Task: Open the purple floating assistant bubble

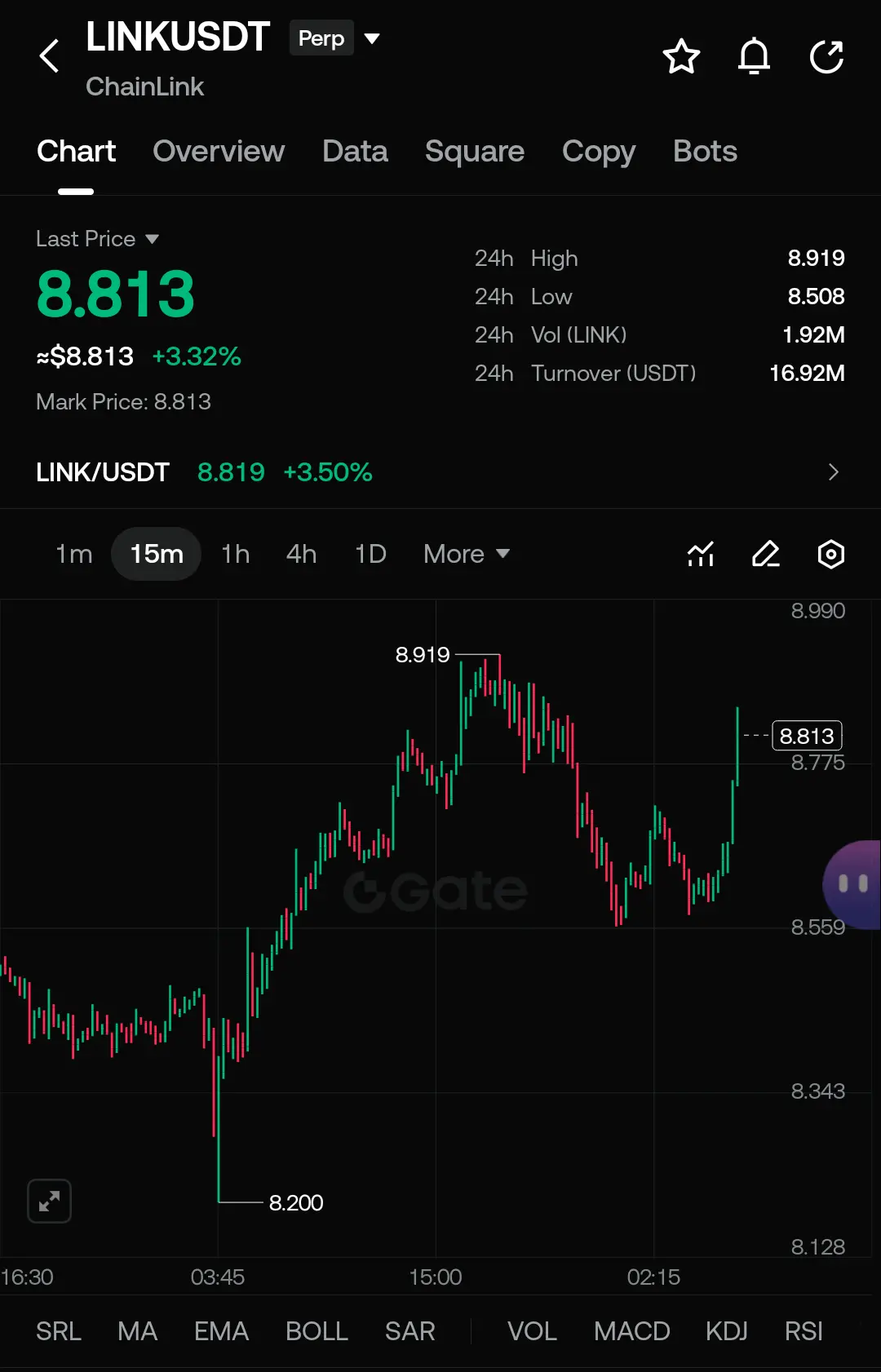Action: [x=852, y=884]
